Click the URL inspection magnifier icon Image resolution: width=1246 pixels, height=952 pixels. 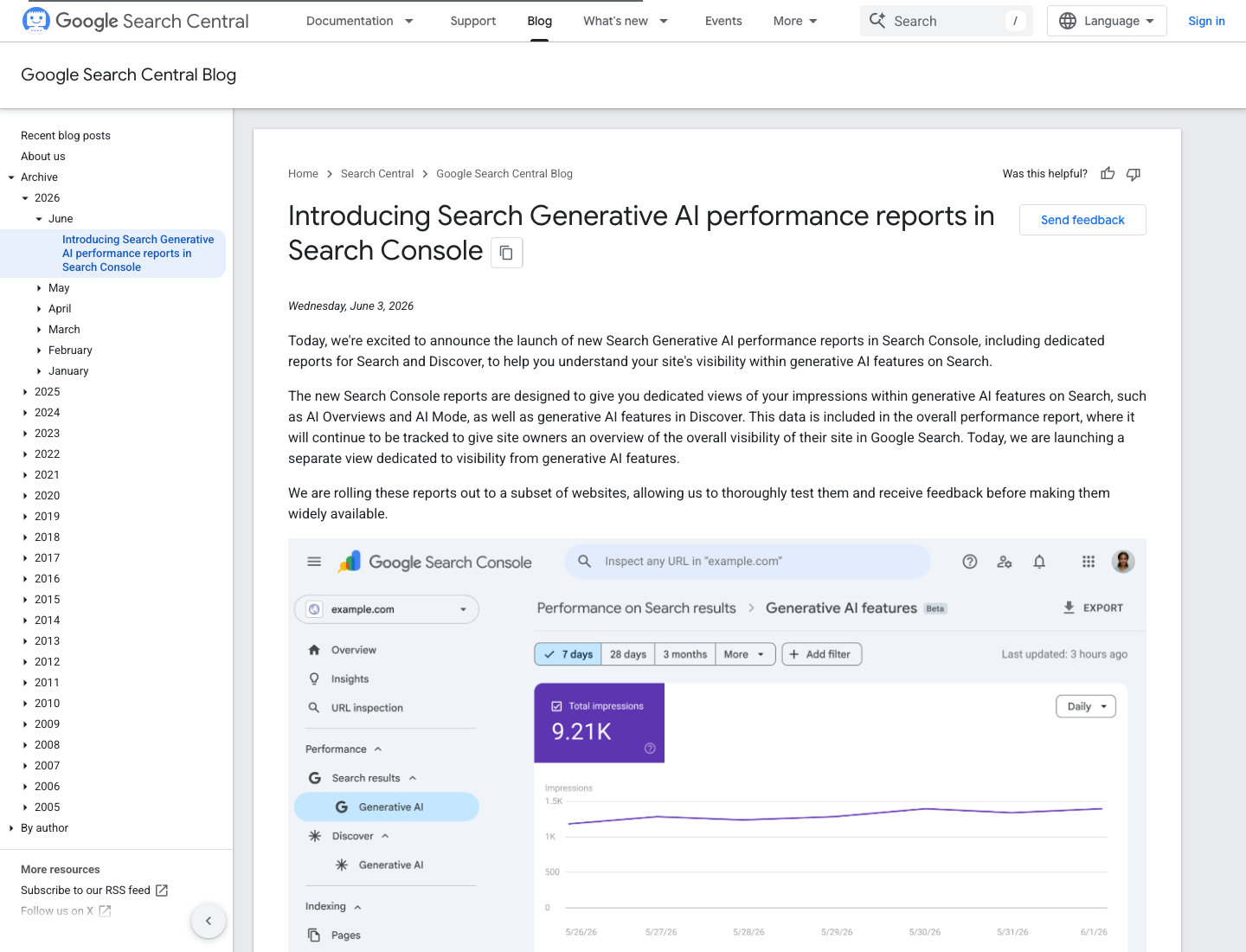tap(314, 708)
